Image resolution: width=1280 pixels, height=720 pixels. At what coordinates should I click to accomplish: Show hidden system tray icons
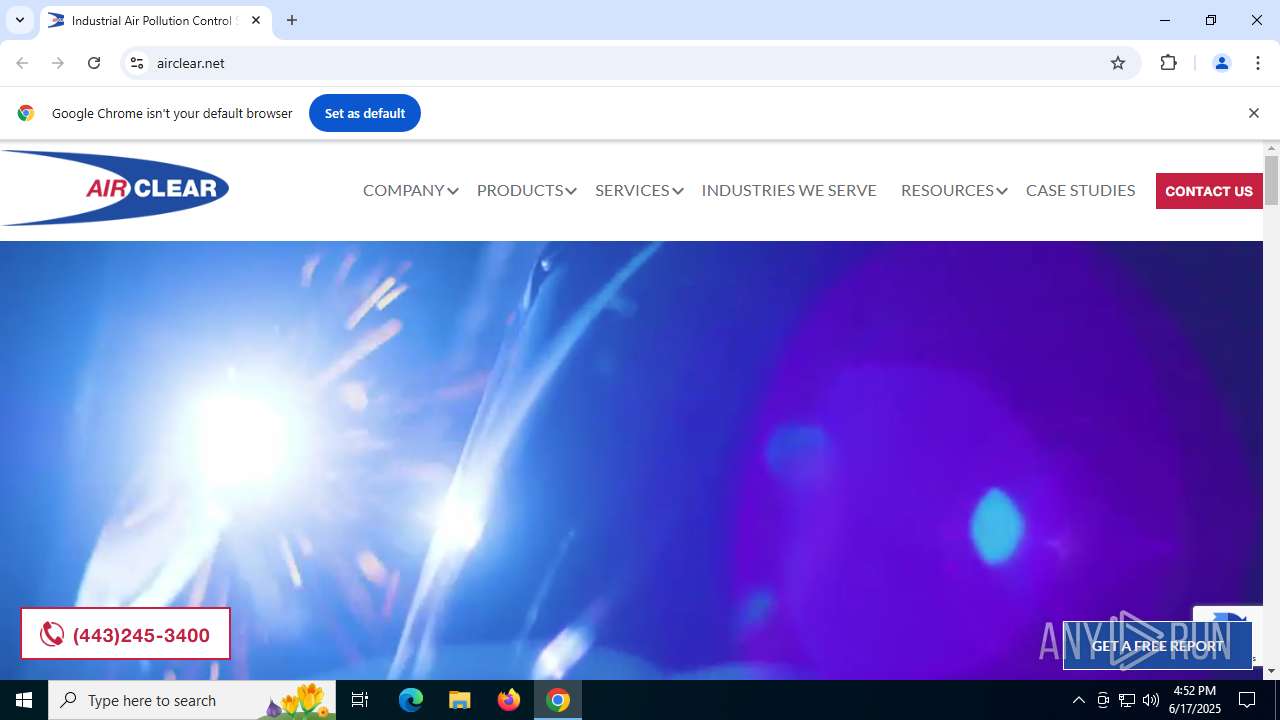click(x=1078, y=700)
